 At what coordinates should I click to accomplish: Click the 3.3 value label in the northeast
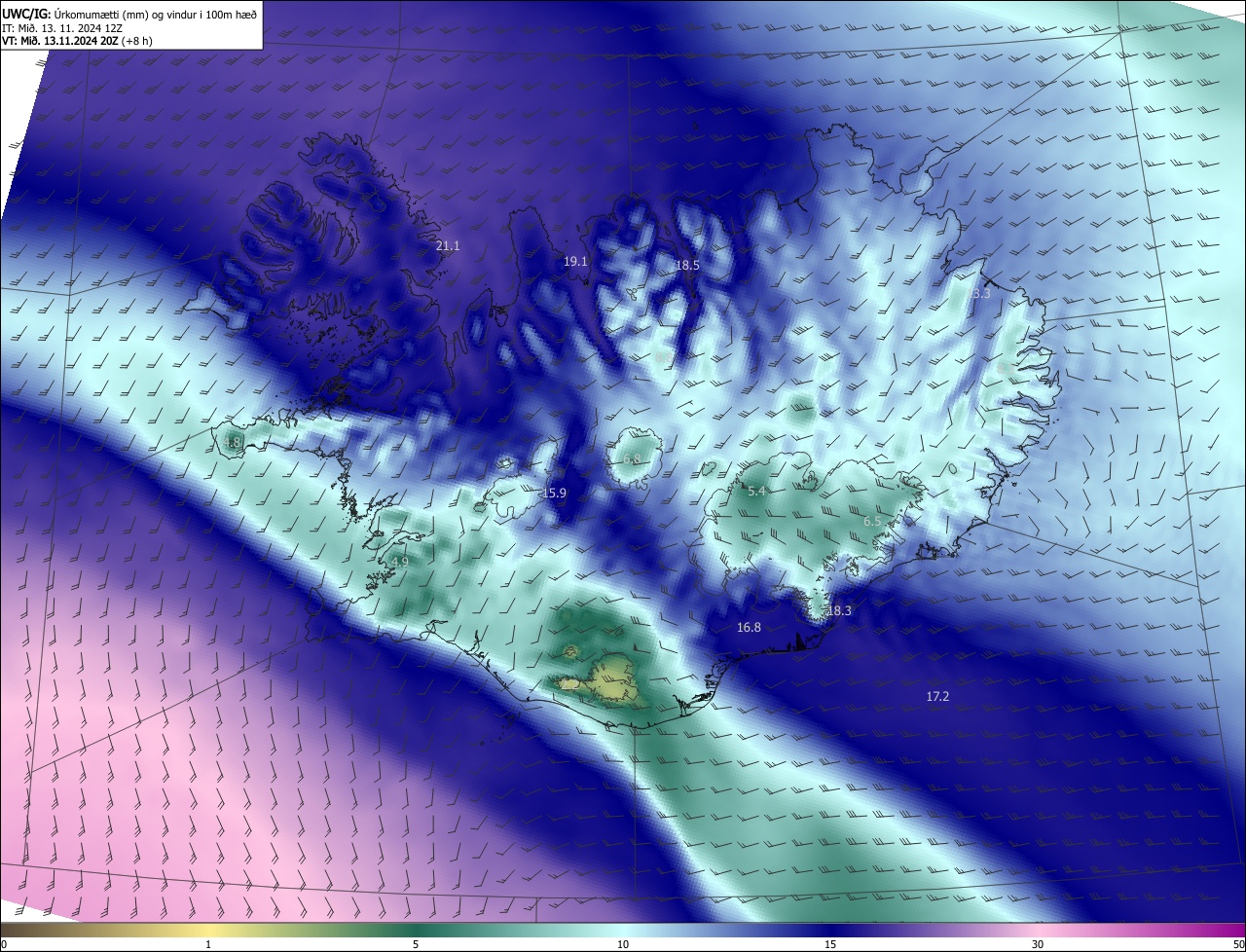[x=981, y=293]
